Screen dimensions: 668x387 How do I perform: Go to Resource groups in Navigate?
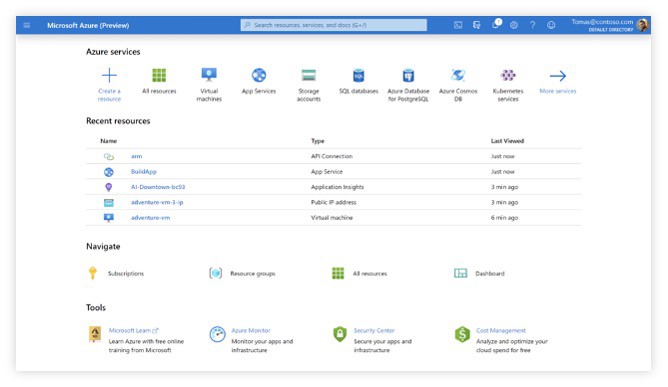point(253,274)
